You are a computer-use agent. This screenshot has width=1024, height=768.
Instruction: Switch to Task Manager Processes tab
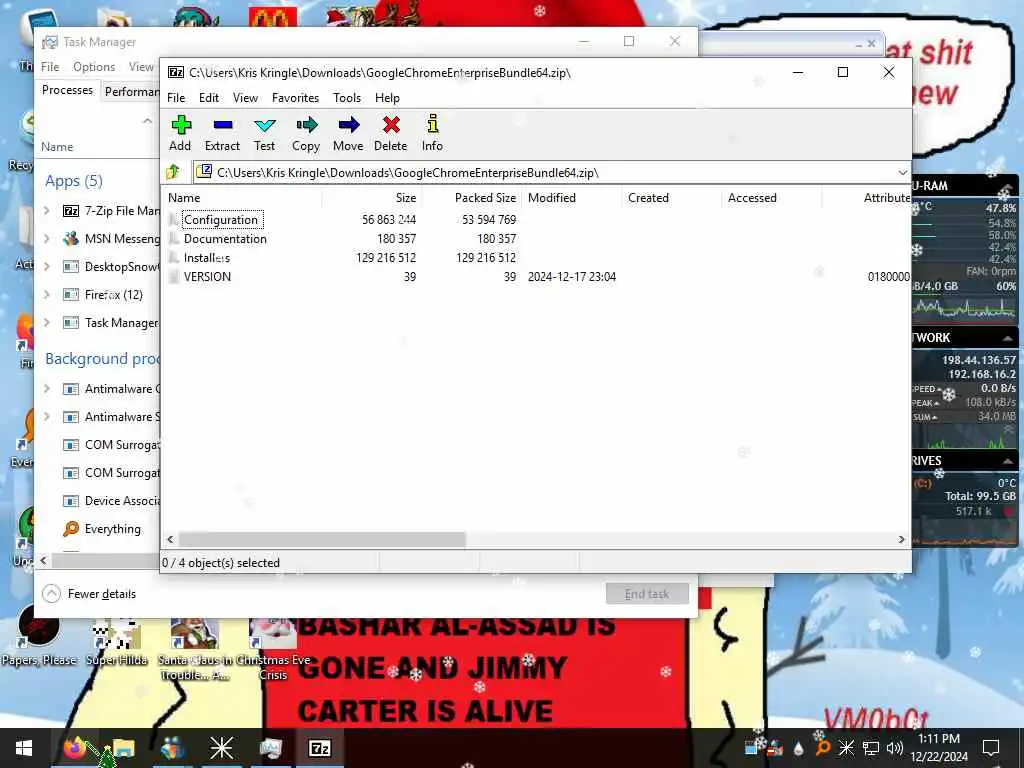[x=67, y=90]
